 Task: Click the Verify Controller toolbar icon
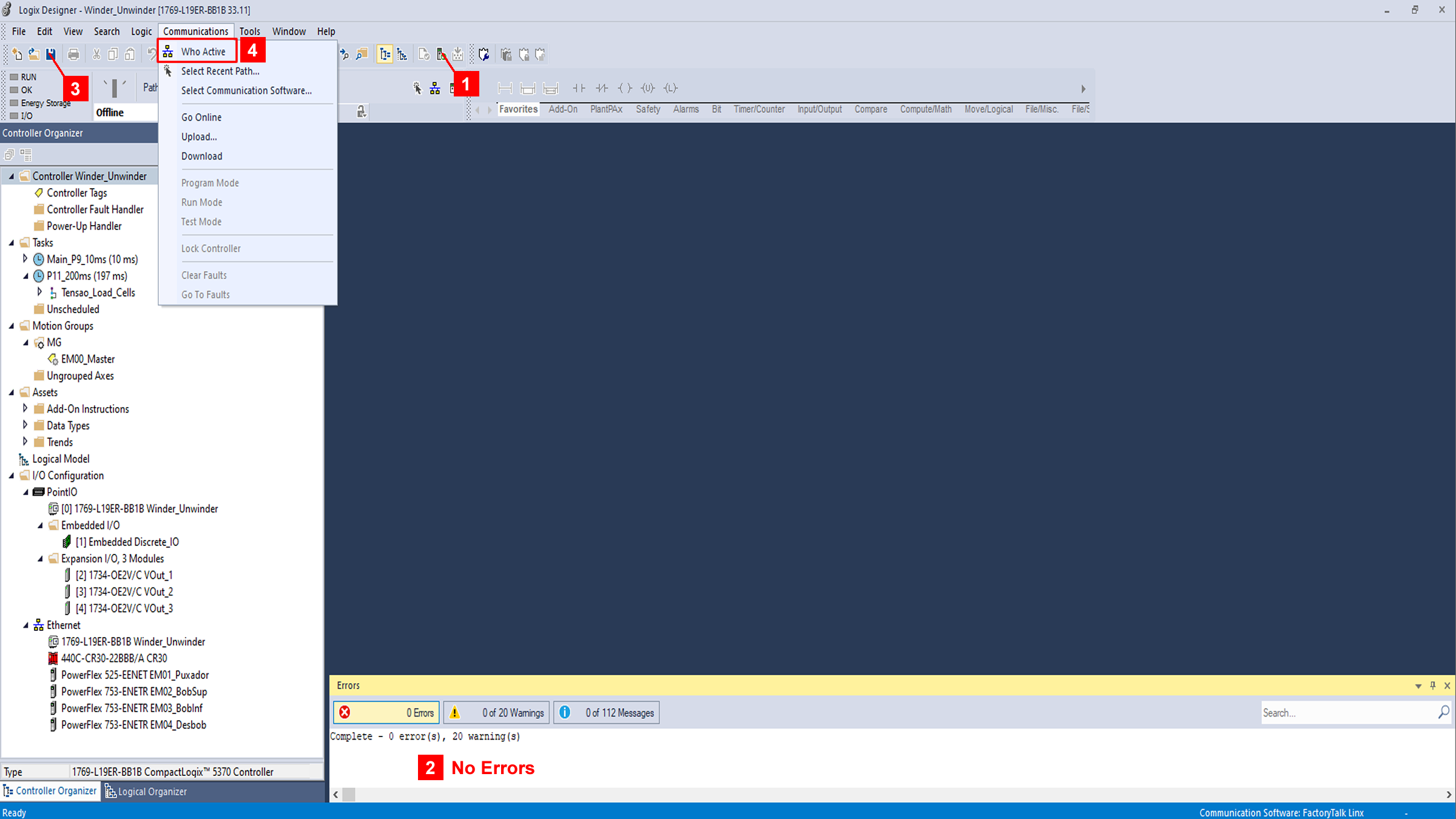click(x=441, y=55)
